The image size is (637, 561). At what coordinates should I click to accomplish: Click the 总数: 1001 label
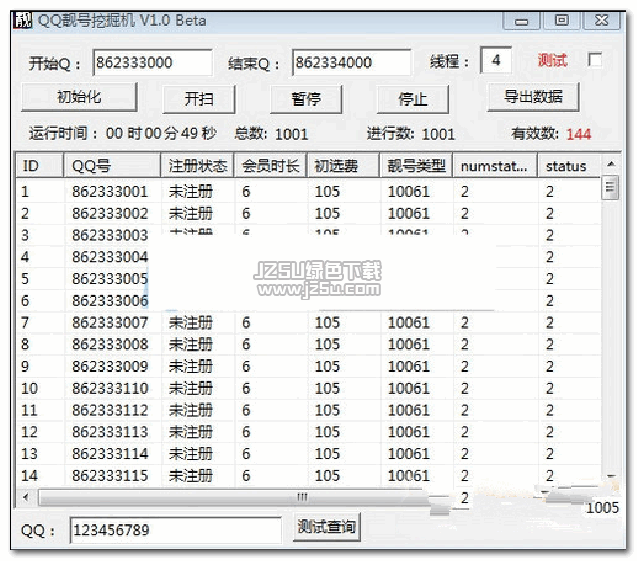click(271, 134)
